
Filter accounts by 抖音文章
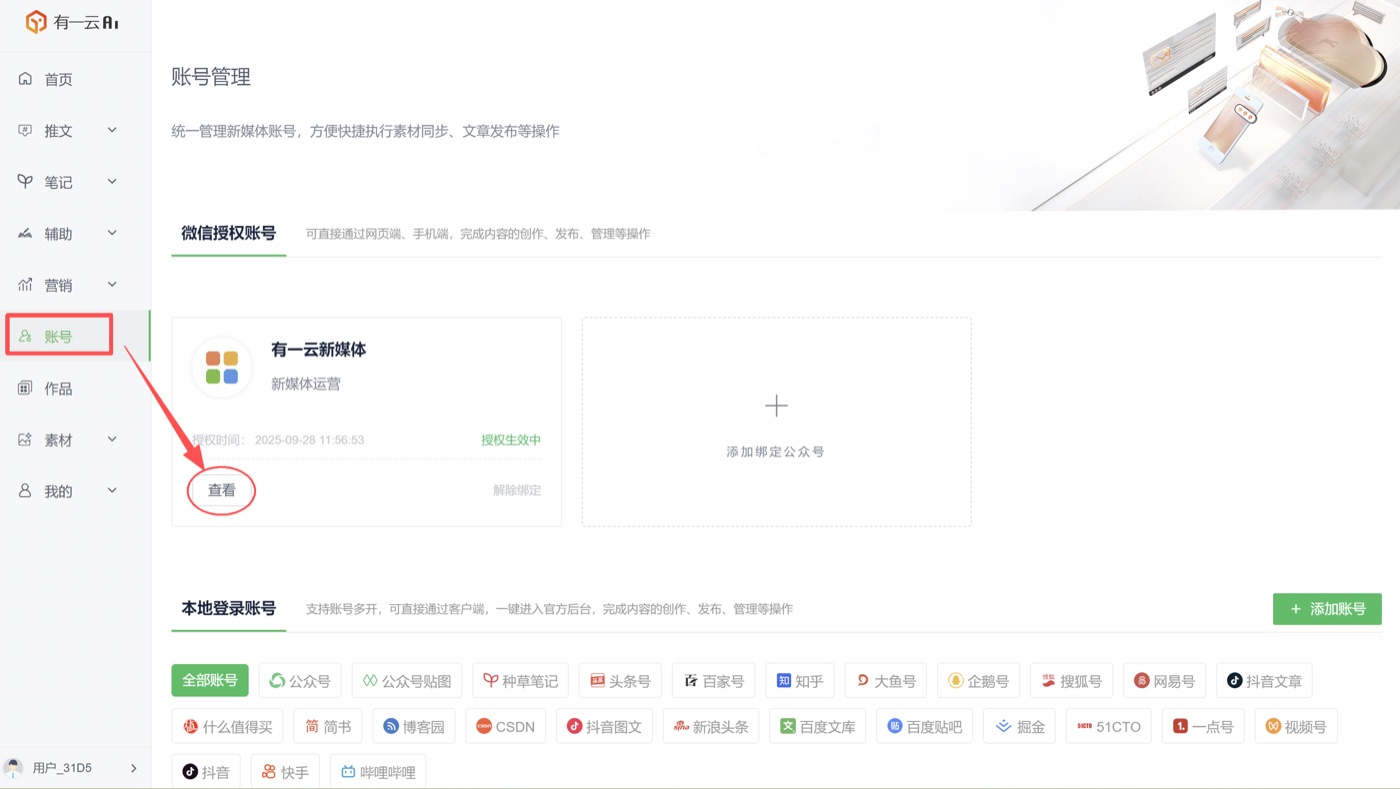pos(1264,681)
